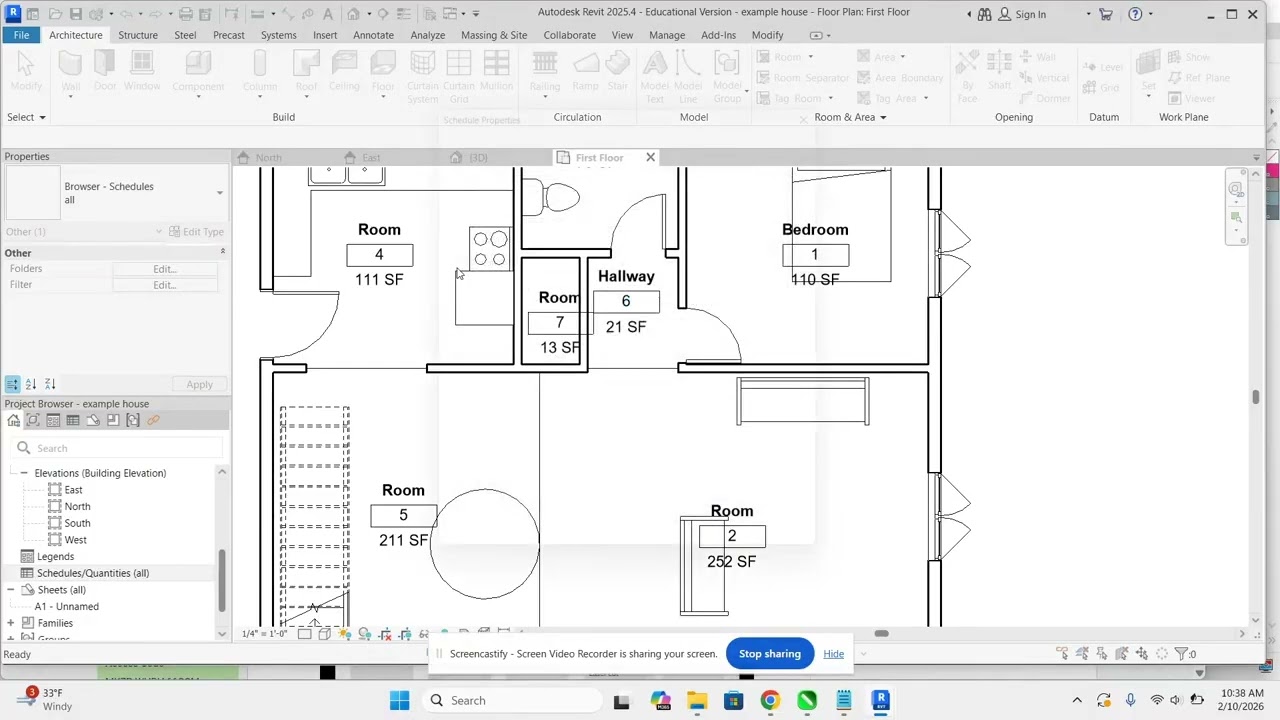Select Schedules/Quantities (all) in the Project Browser

(93, 573)
